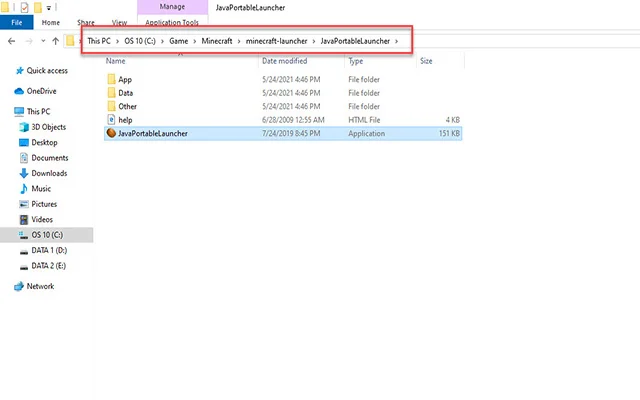
Task: Open the View ribbon tab
Action: click(119, 22)
